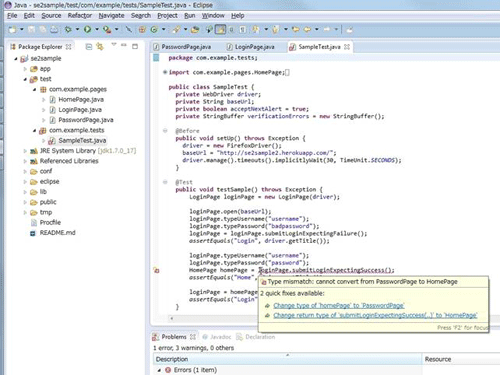Viewport: 500px width, 375px height.
Task: Click the New Java Class green C icon
Action: point(154,30)
